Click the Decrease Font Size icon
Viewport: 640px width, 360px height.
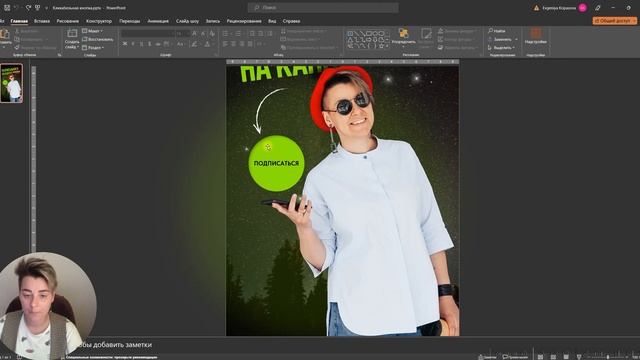point(203,33)
